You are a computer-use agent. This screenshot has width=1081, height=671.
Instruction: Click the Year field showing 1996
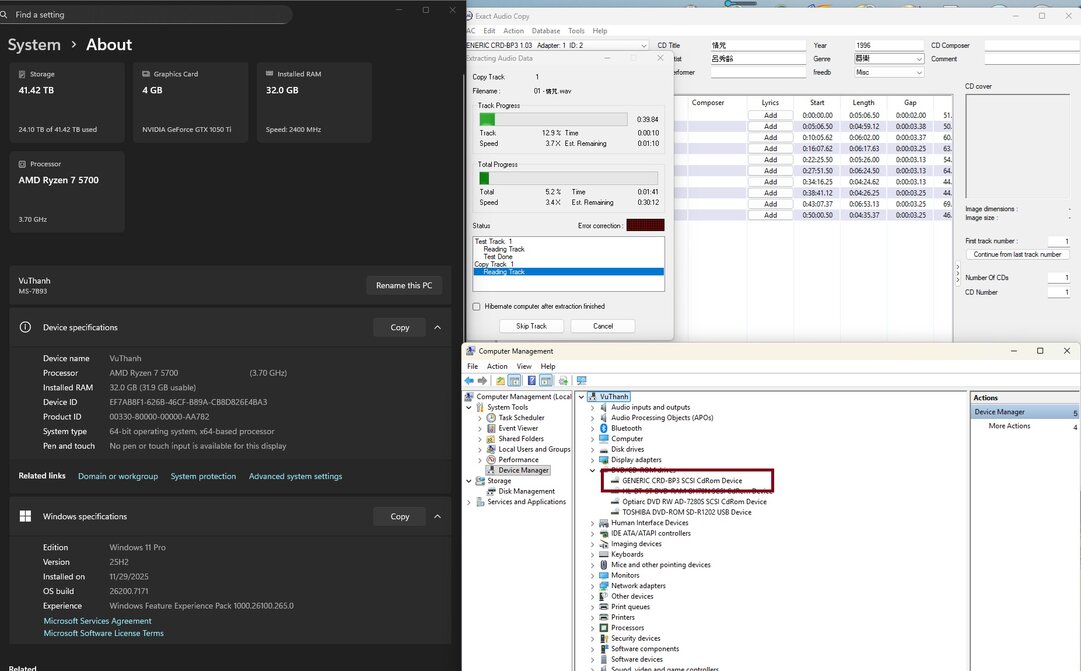pyautogui.click(x=888, y=46)
